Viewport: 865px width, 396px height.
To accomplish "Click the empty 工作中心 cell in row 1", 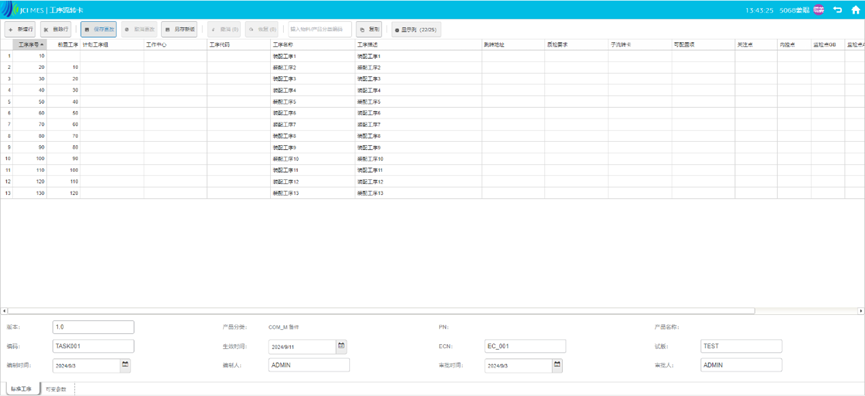I will 175,56.
